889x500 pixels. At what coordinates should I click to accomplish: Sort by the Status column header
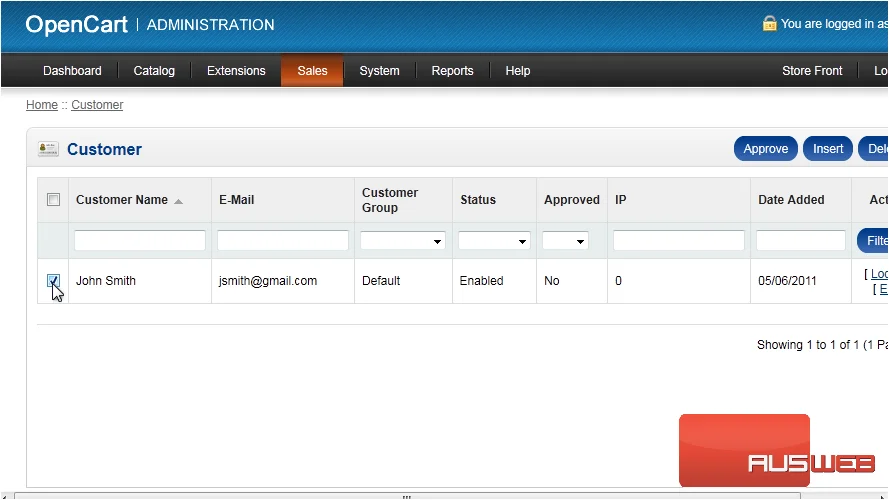point(478,200)
